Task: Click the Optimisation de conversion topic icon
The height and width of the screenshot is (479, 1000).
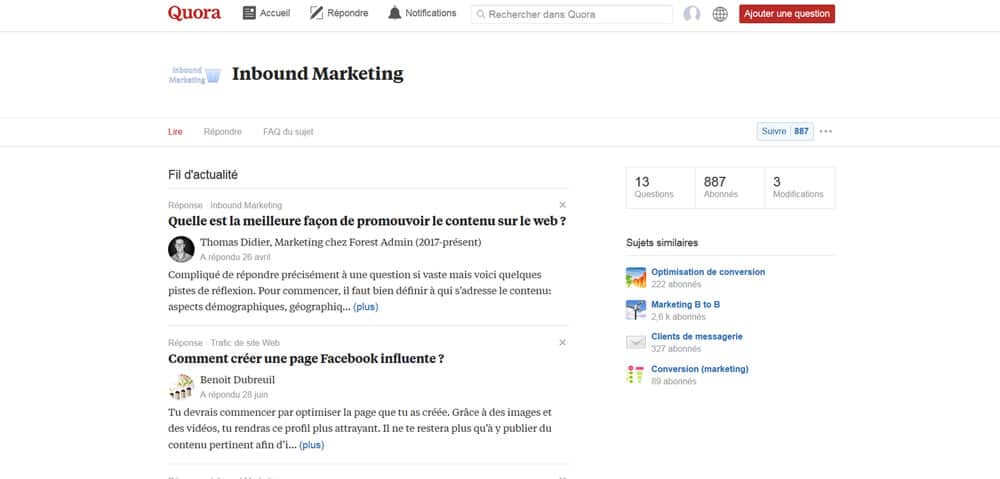Action: pos(636,277)
